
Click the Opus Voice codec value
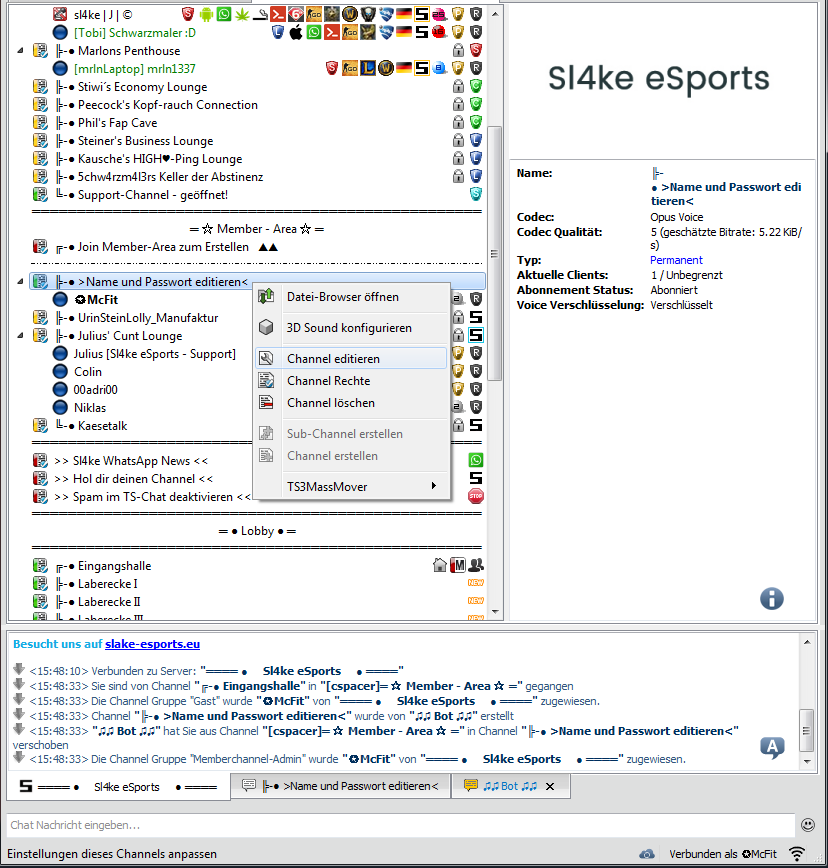(x=676, y=217)
